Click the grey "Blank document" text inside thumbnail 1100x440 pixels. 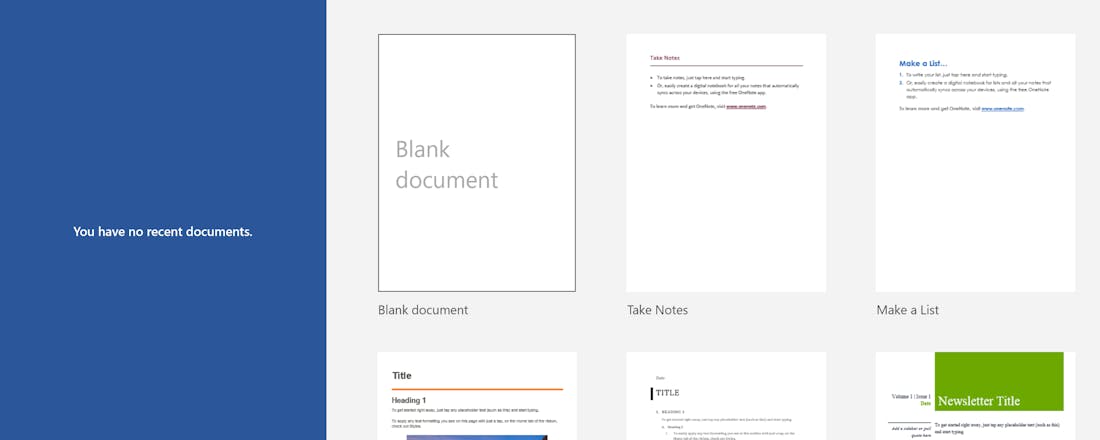tap(446, 165)
